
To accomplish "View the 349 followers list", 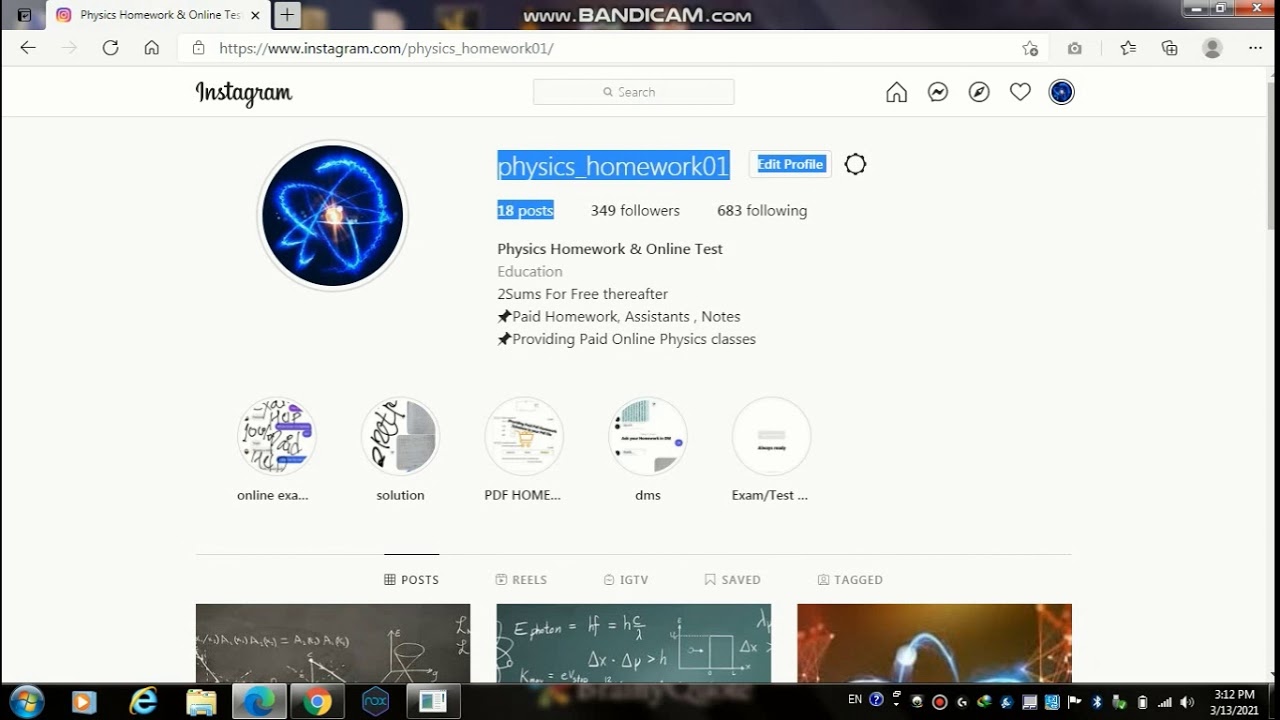I will pyautogui.click(x=635, y=211).
